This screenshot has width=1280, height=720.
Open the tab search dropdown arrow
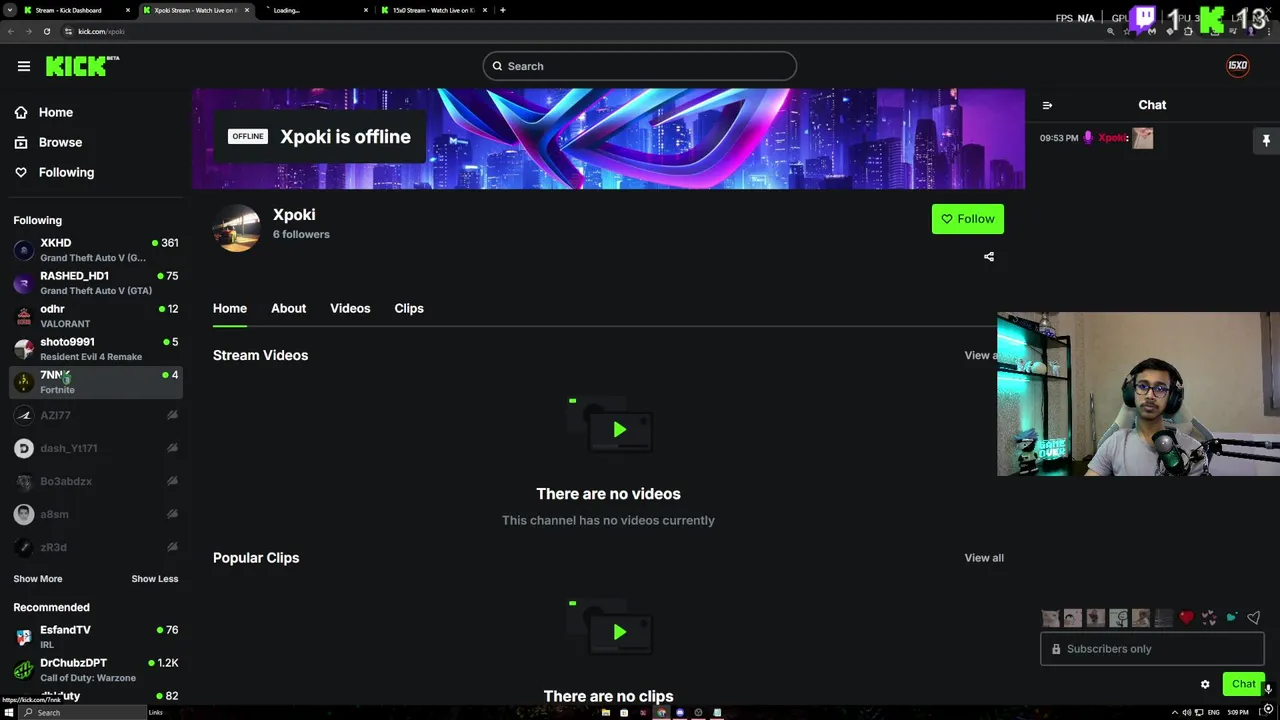[10, 10]
